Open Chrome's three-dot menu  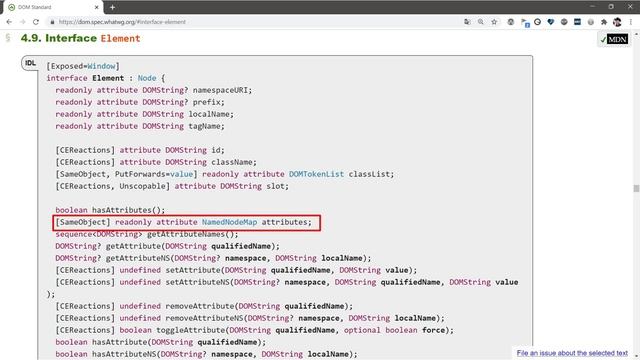tap(631, 22)
